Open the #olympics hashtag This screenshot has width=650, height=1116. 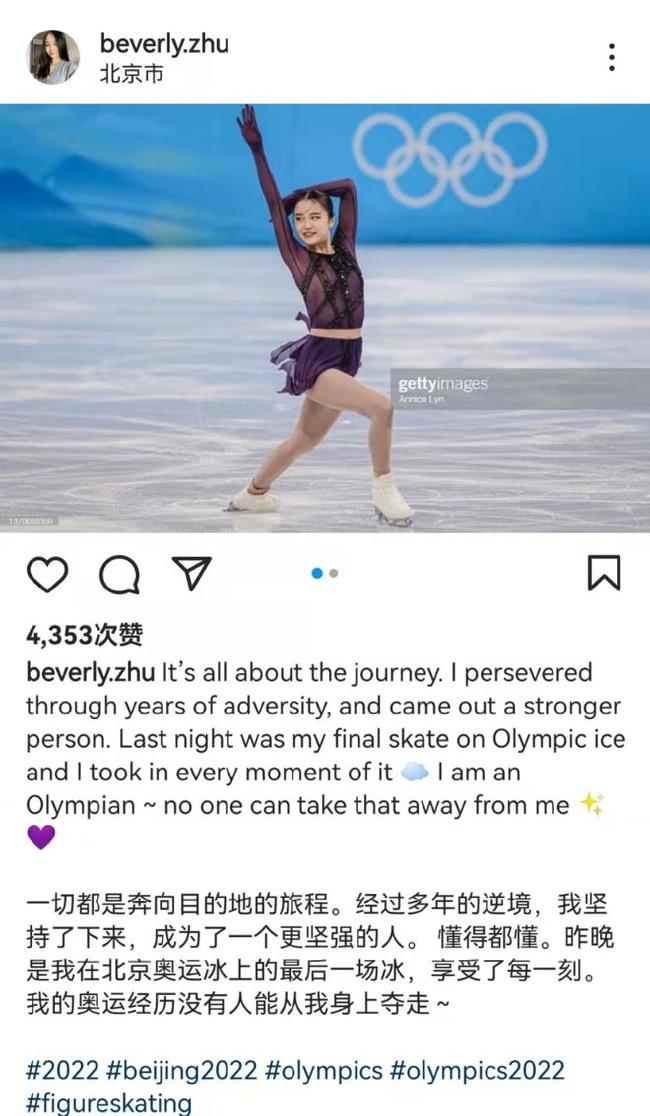(x=324, y=1070)
